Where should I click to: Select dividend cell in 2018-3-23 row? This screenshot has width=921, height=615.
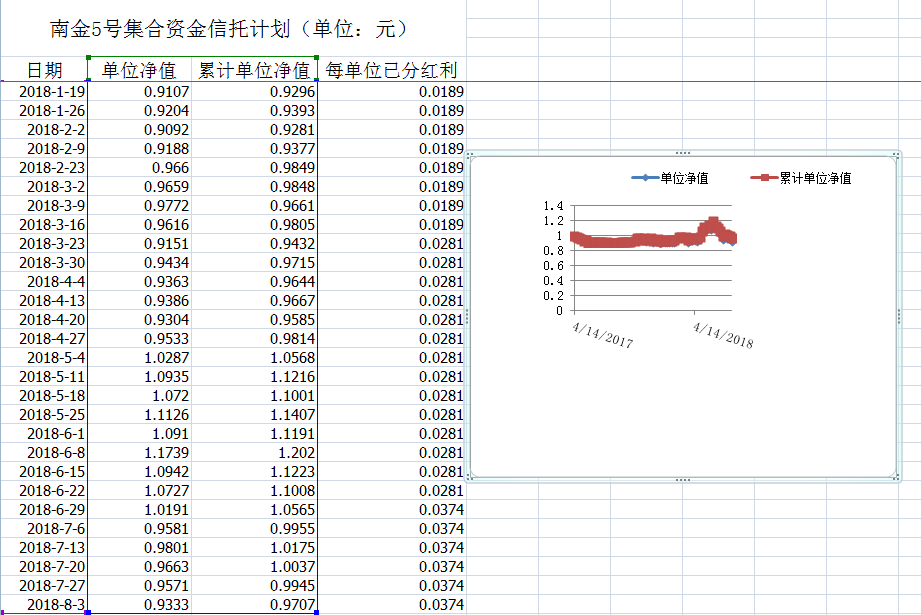tap(392, 243)
